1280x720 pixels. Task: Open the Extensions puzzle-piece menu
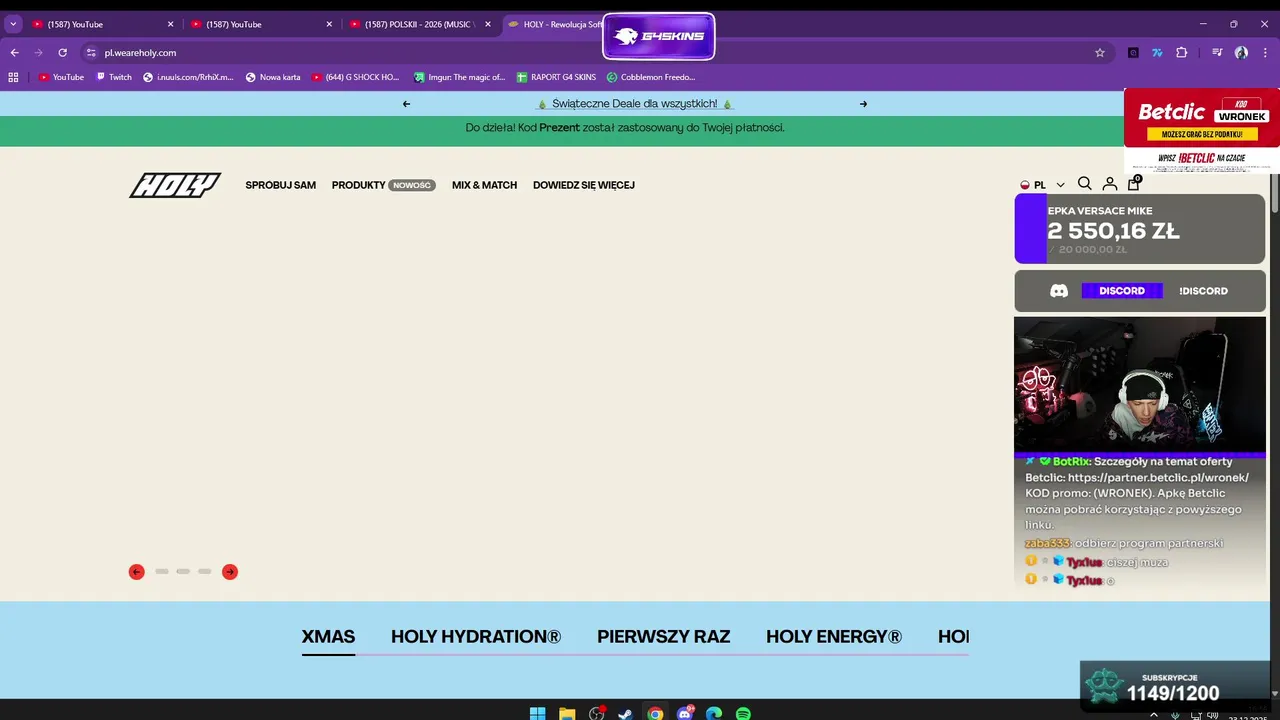coord(1181,52)
